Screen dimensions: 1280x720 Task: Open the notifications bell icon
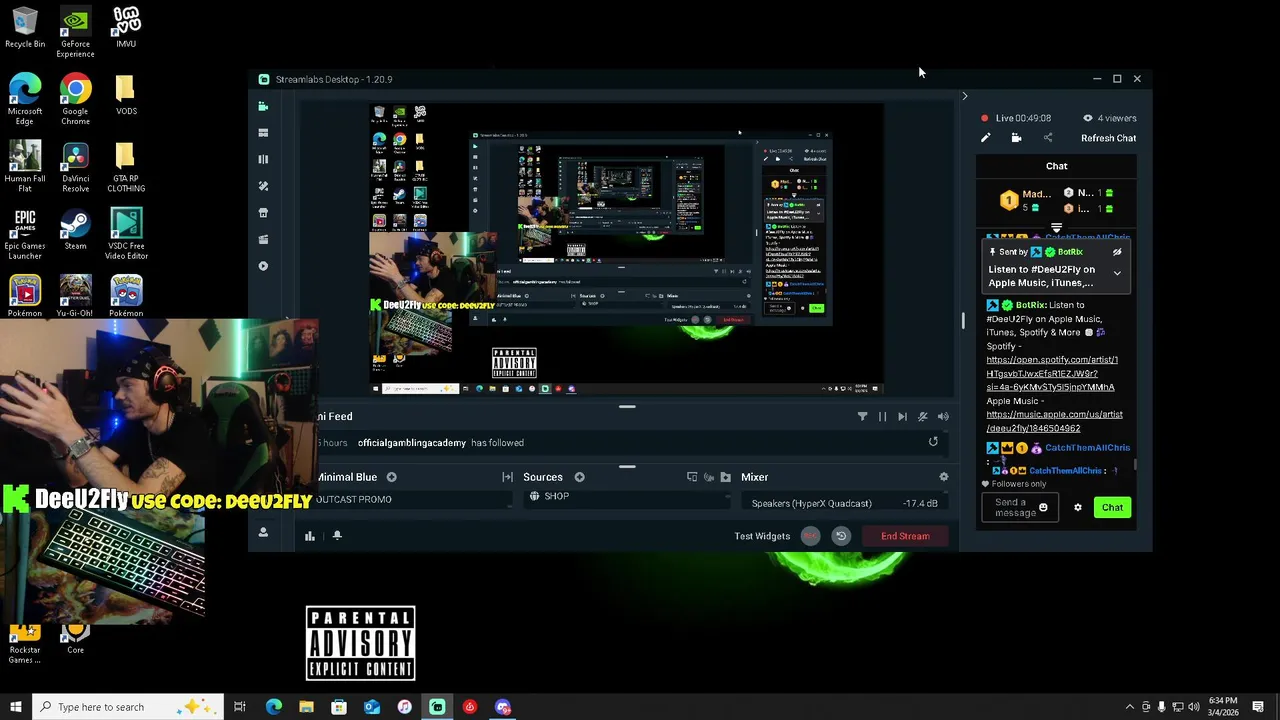tap(337, 536)
